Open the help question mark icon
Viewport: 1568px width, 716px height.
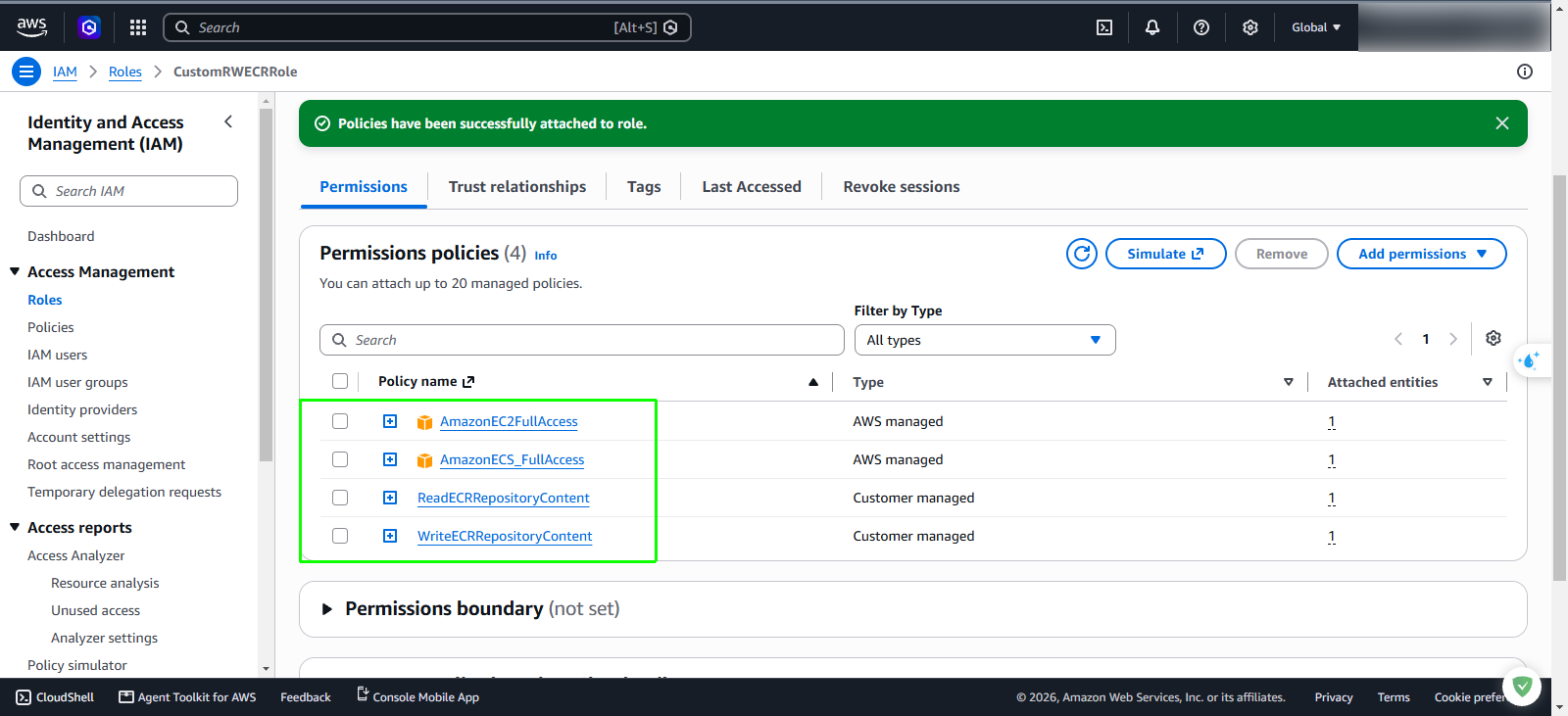click(1201, 27)
